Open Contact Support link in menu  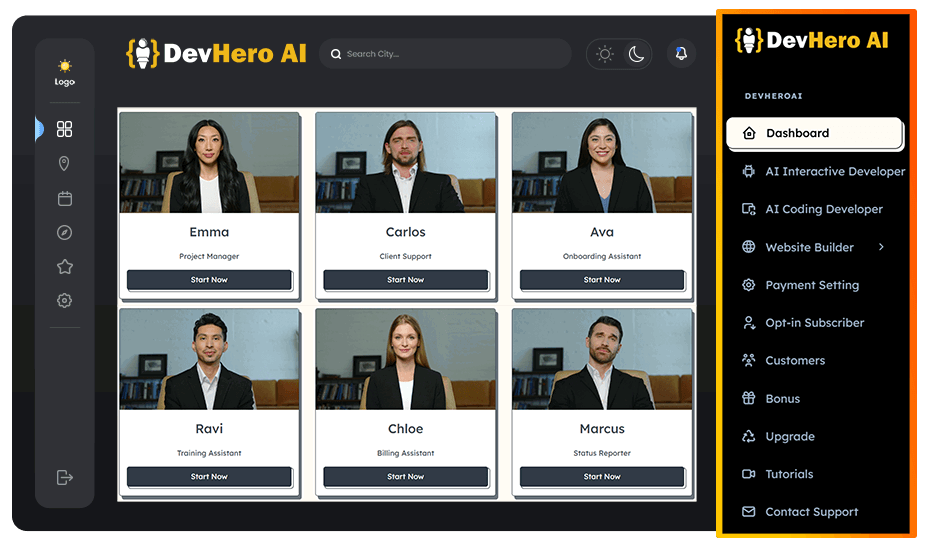click(x=811, y=512)
